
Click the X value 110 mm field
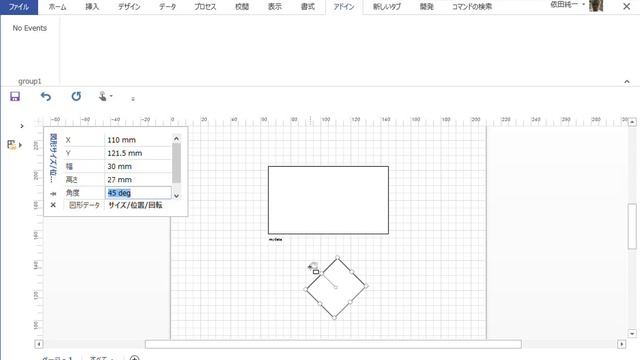click(x=138, y=140)
